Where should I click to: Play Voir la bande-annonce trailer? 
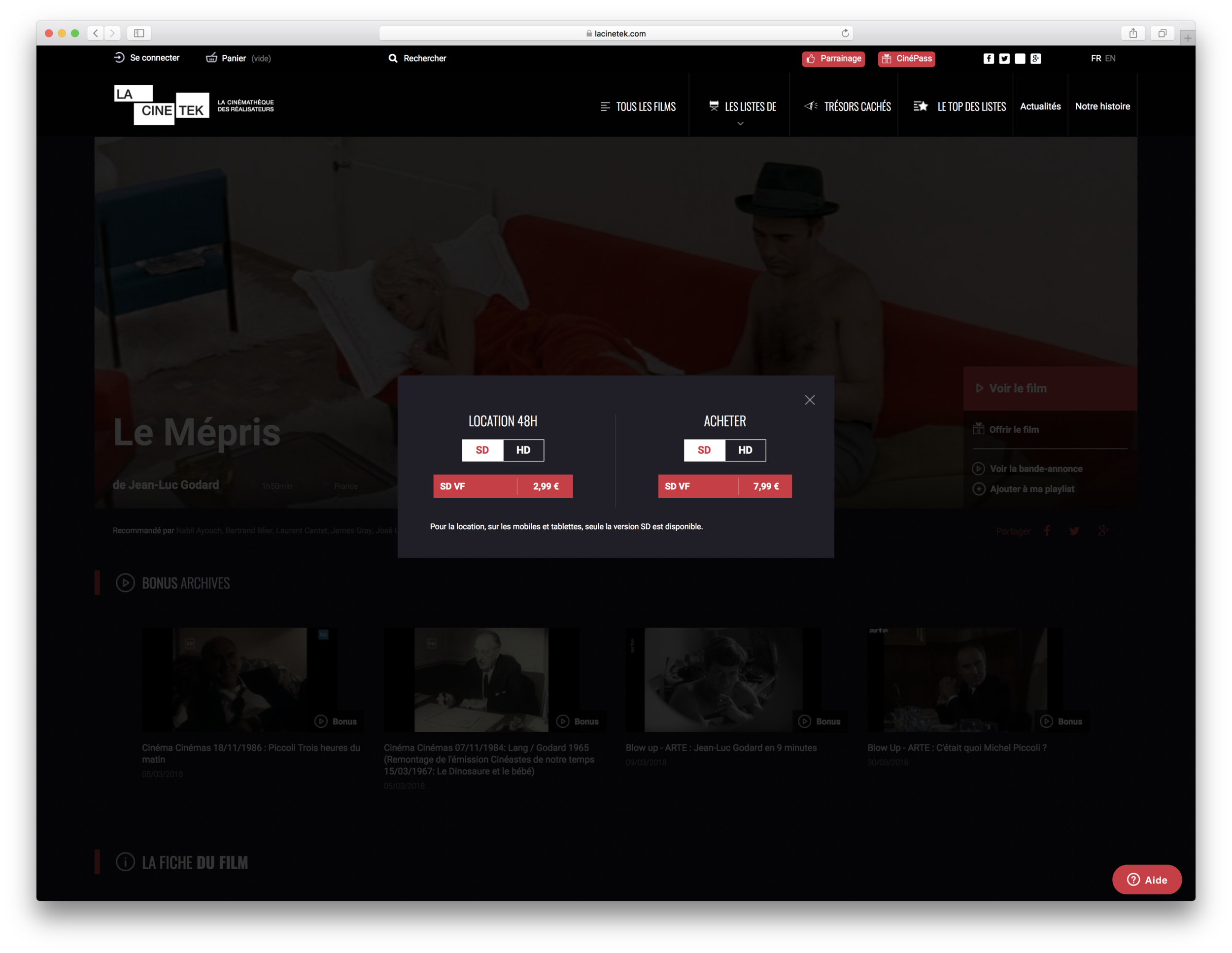point(1027,469)
